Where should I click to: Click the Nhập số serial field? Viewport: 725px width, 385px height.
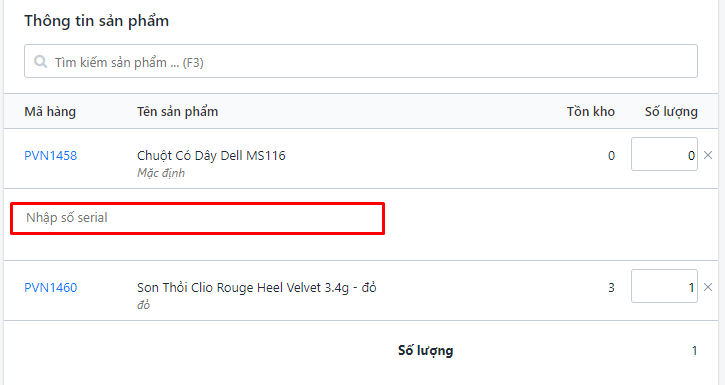pyautogui.click(x=197, y=218)
